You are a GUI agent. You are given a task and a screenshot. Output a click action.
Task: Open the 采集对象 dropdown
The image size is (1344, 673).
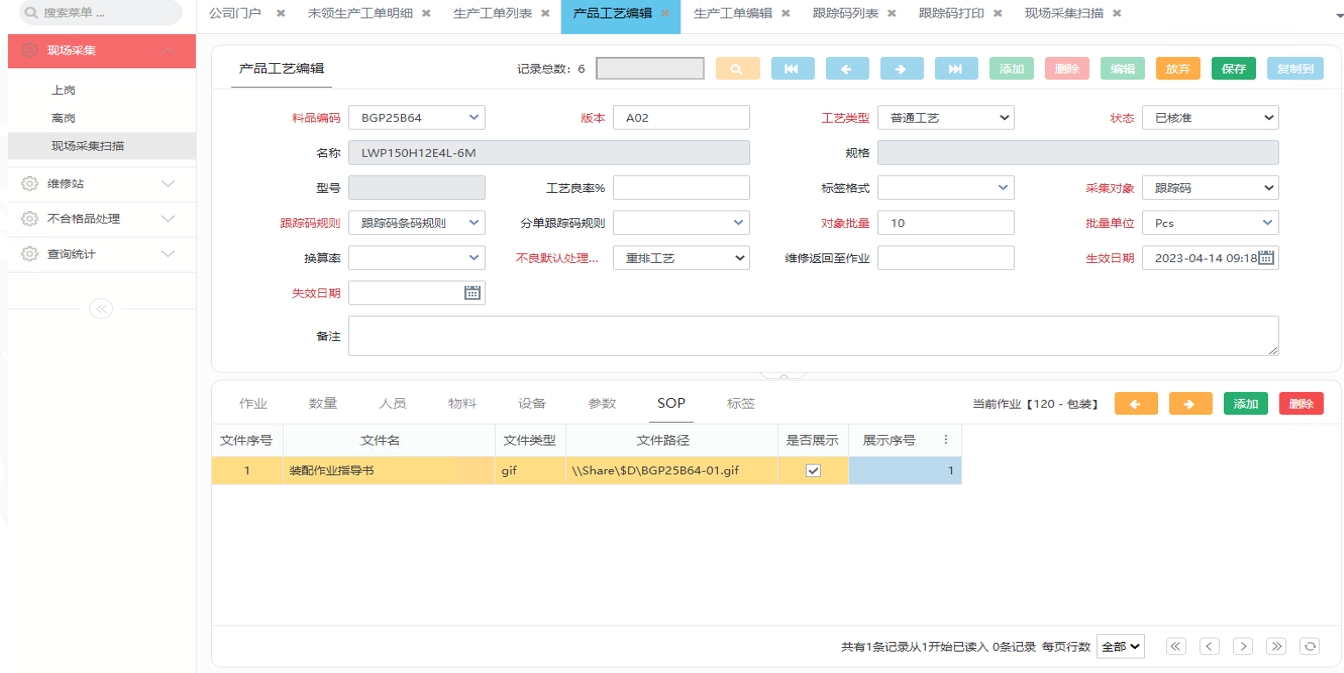pos(1210,188)
